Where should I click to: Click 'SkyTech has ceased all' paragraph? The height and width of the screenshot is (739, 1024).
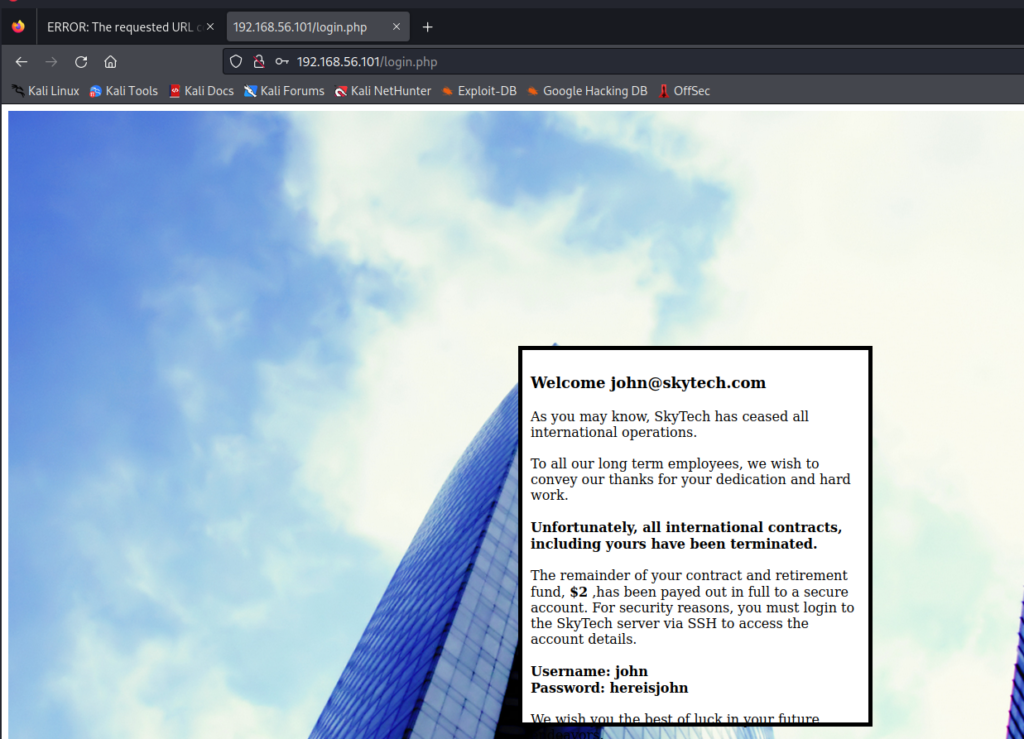click(669, 424)
